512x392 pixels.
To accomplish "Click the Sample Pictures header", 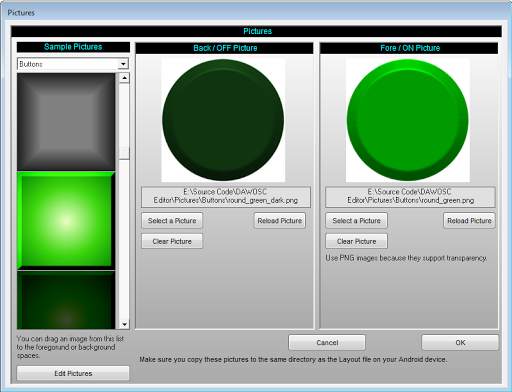I will coord(73,47).
